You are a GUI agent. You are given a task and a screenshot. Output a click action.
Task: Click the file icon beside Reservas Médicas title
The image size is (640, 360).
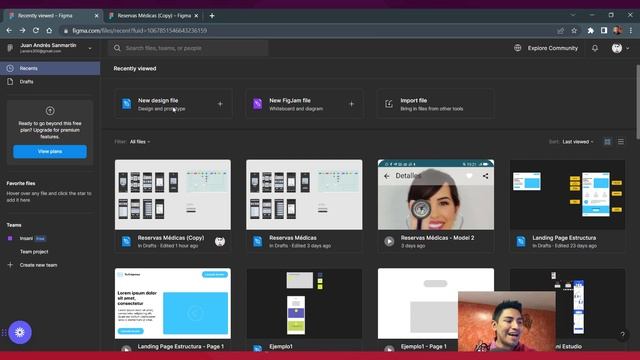258,242
